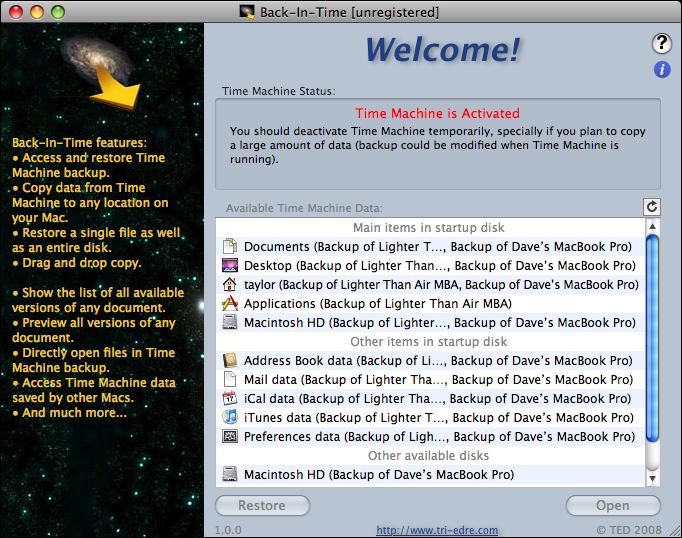Viewport: 682px width, 538px height.
Task: Click the Applications folder icon
Action: coord(230,303)
